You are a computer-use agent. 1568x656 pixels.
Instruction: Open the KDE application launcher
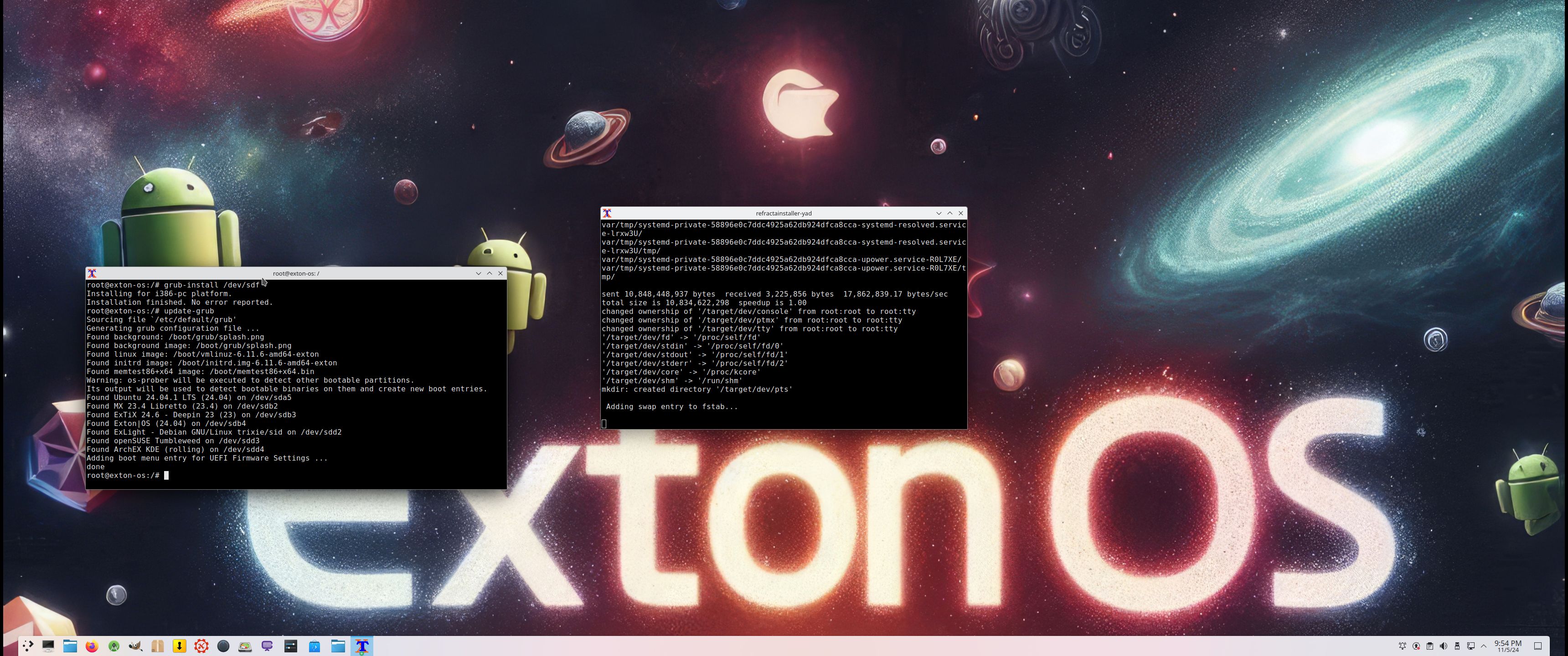coord(27,646)
